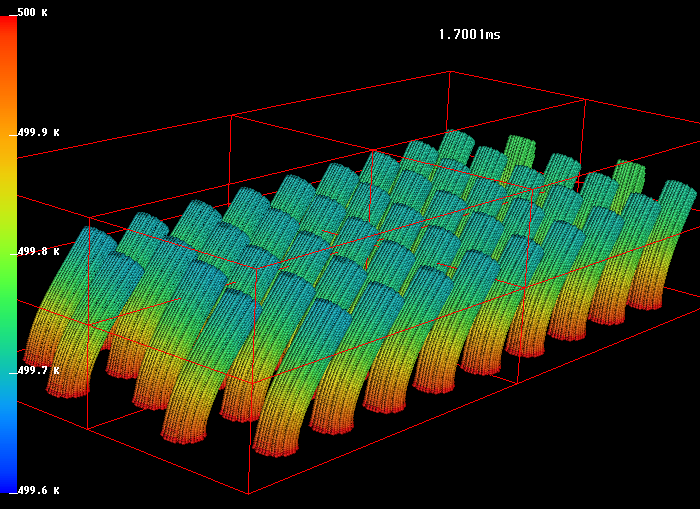Click bounding box's lower-left corner below leftmost pillar
700x509 pixels.
88,428
